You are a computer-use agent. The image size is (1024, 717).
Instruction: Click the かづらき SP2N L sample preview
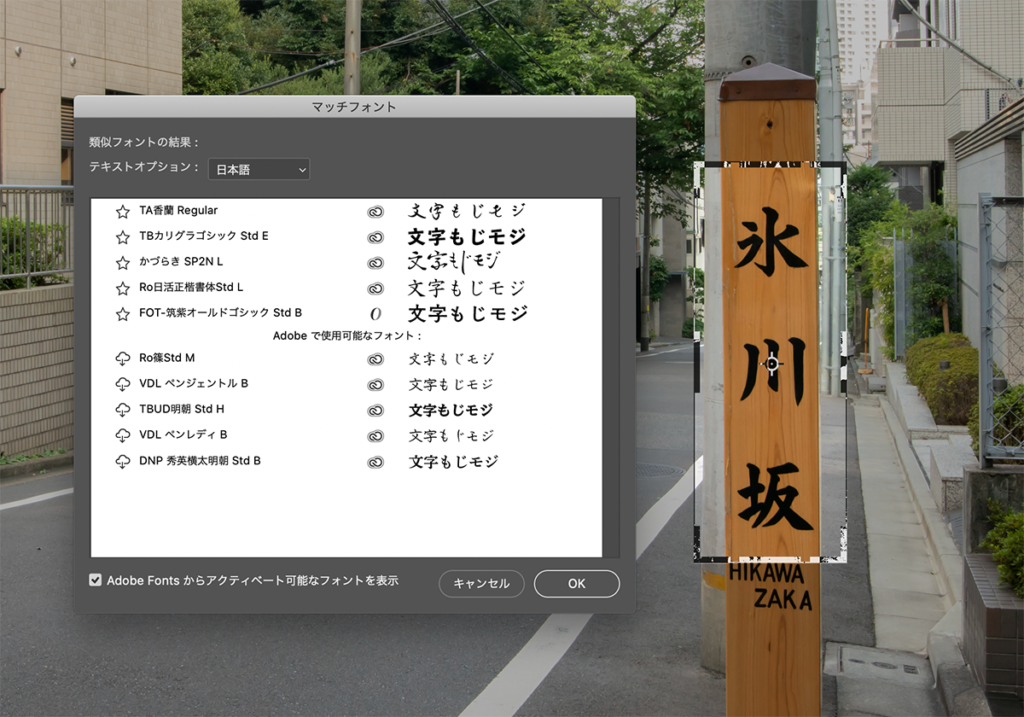[454, 262]
